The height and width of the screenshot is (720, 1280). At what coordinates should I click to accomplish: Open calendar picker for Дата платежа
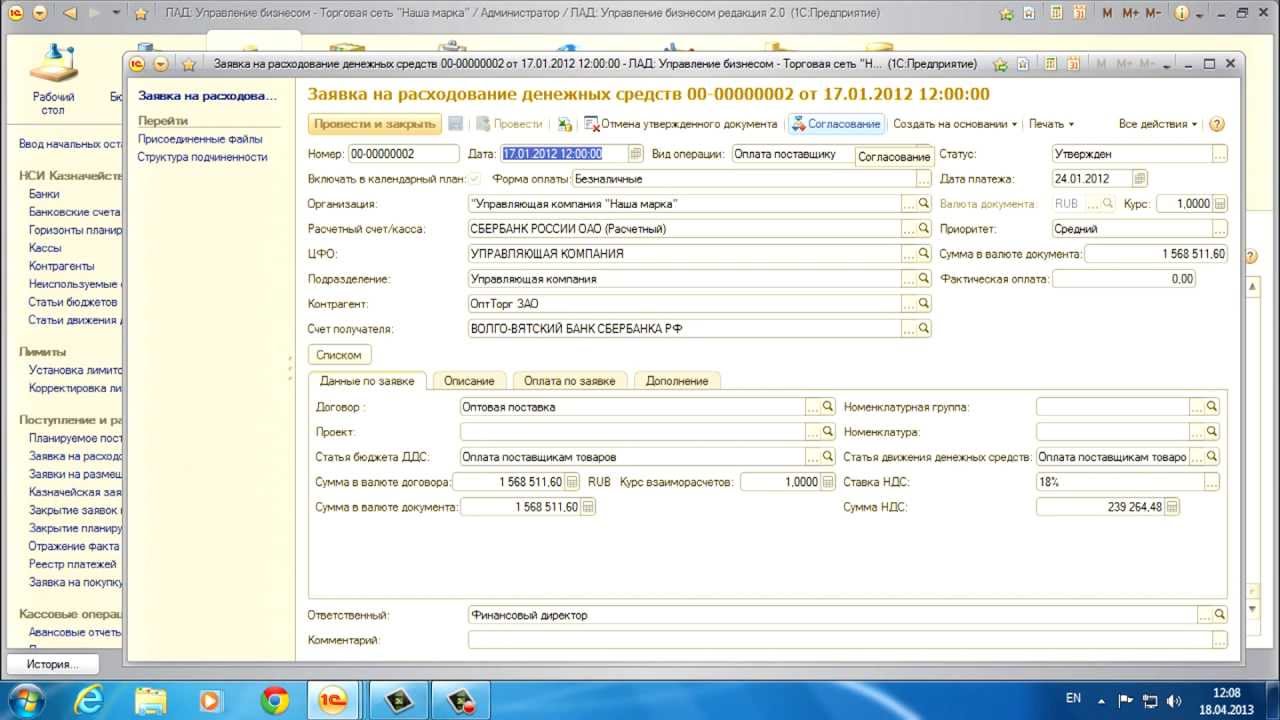click(x=1140, y=179)
